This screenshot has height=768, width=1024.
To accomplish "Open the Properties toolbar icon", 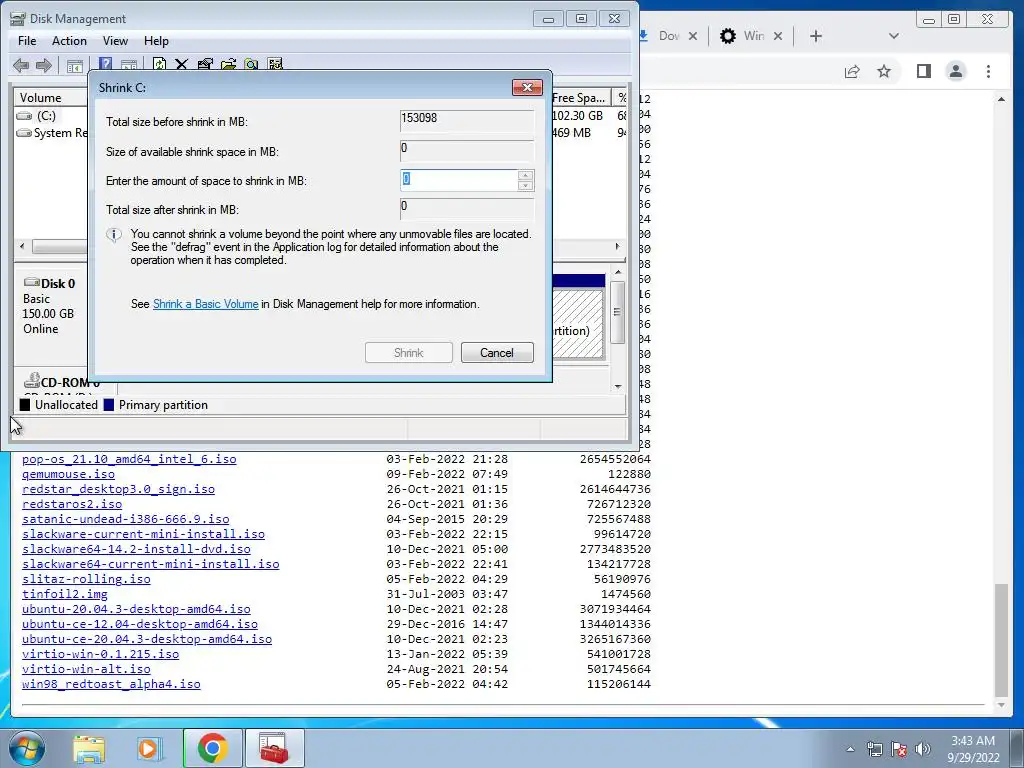I will click(205, 64).
